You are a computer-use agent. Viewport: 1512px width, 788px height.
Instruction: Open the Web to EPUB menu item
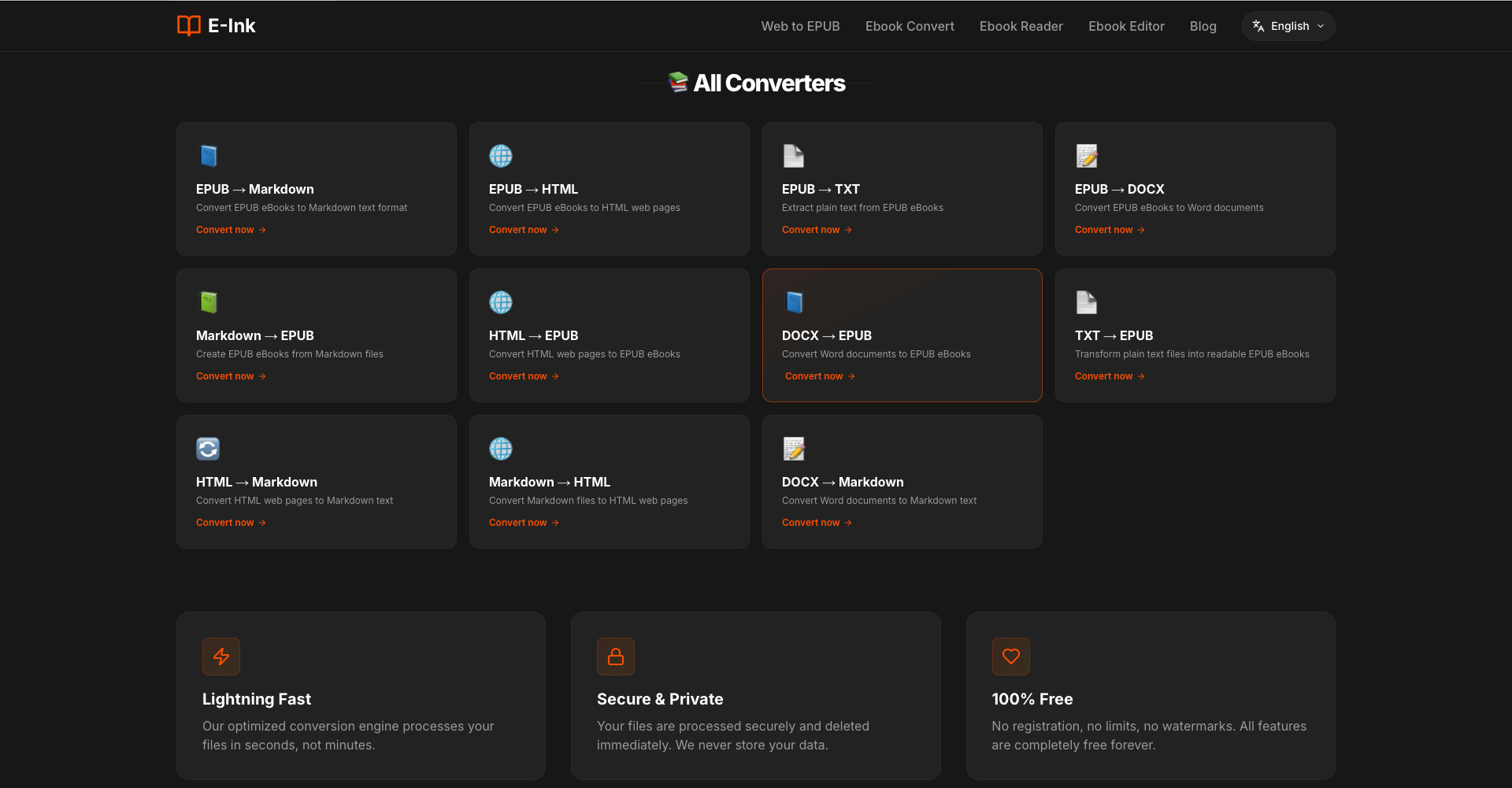click(x=800, y=26)
